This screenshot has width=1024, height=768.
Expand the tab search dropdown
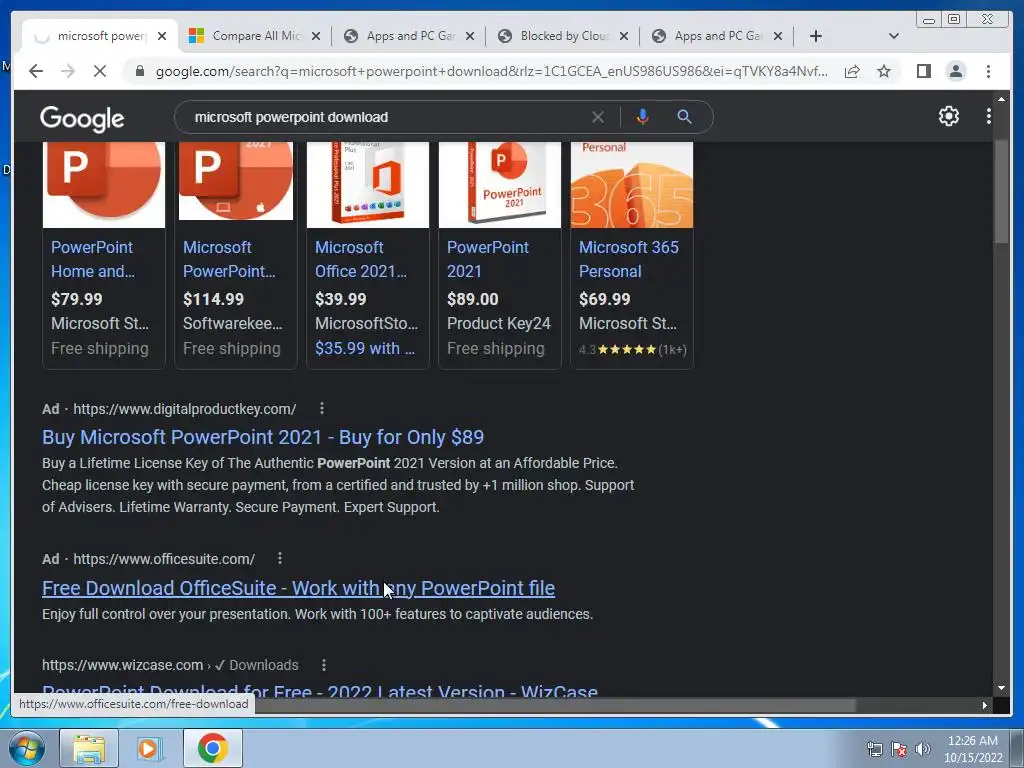tap(894, 36)
